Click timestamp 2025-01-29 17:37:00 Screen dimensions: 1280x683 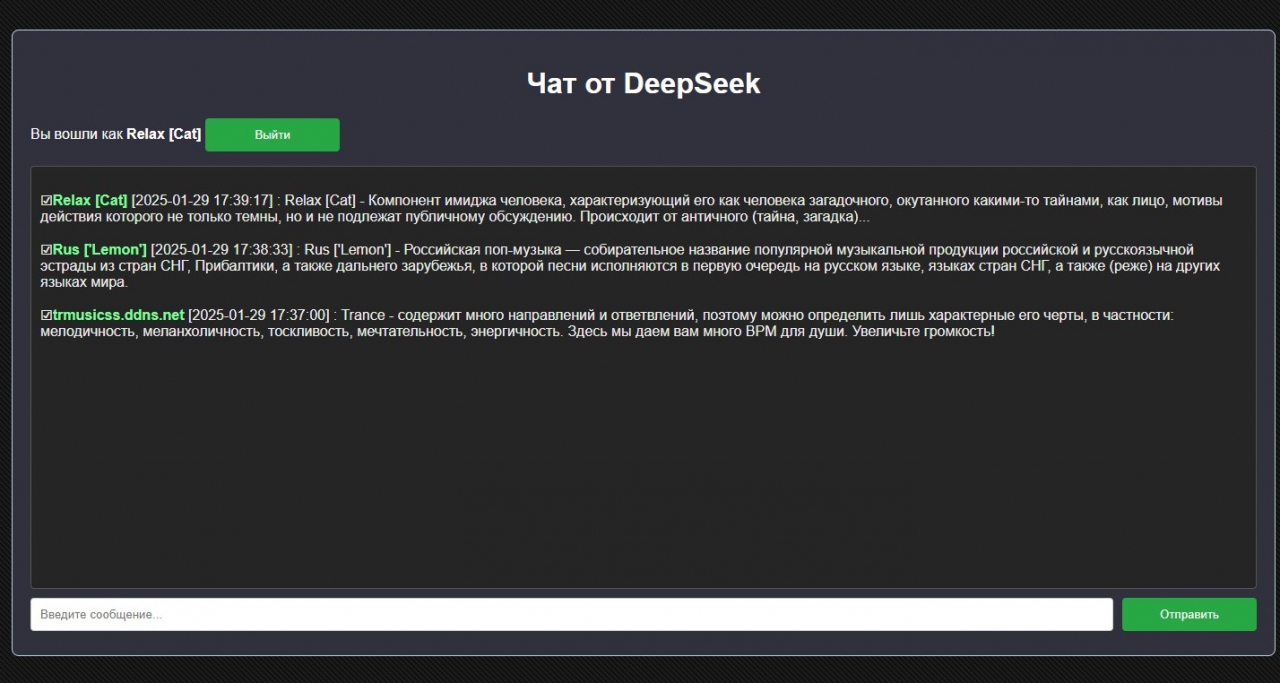[x=259, y=315]
